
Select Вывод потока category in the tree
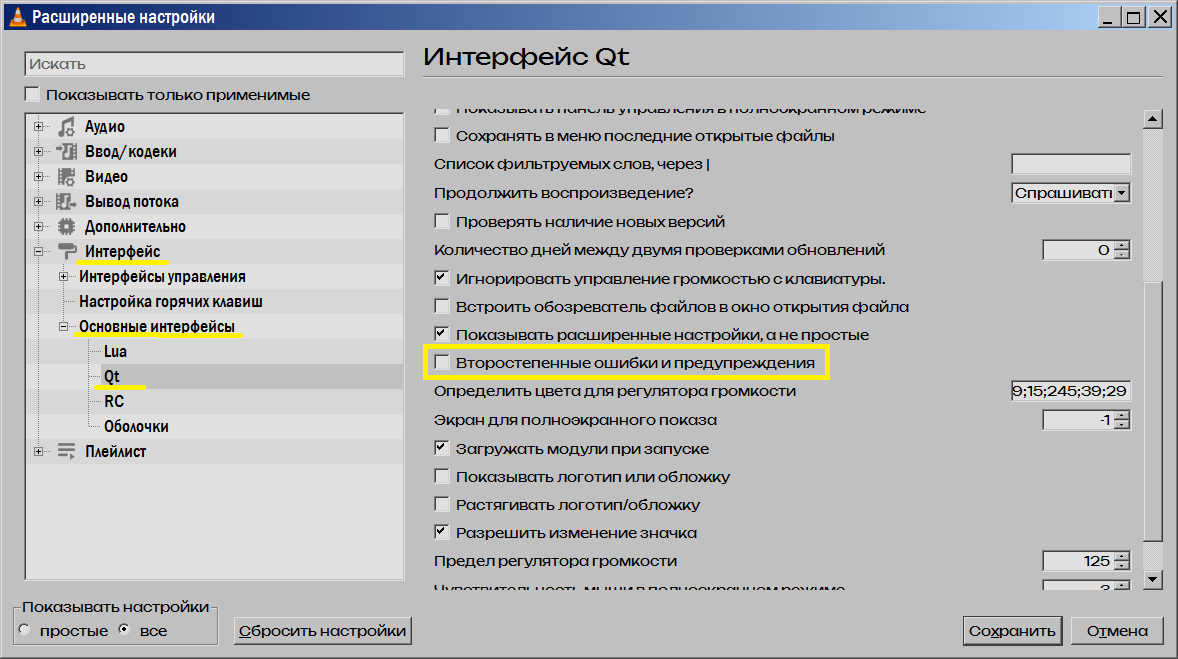(131, 201)
